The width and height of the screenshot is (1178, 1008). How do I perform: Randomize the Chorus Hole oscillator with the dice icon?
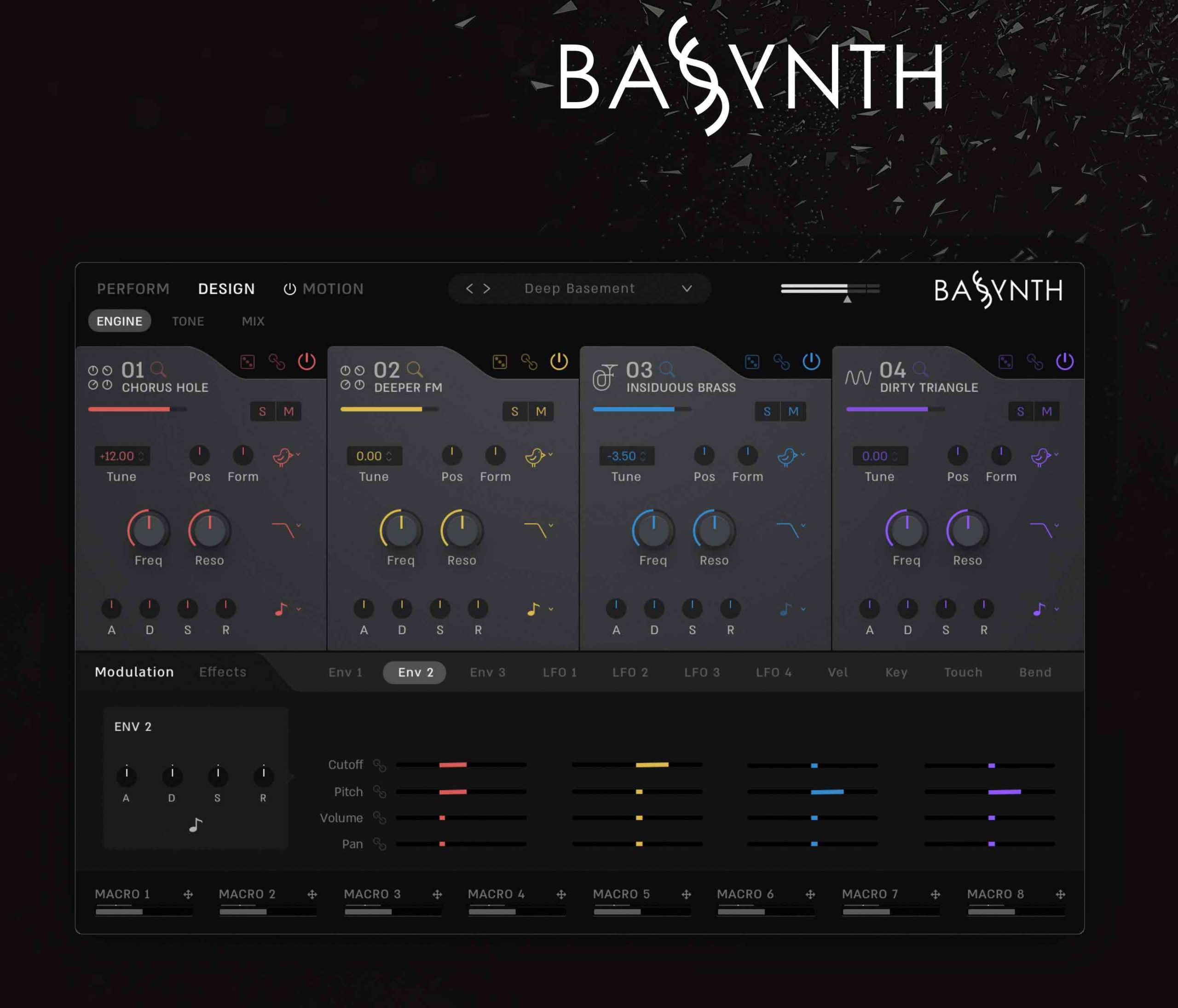tap(248, 362)
